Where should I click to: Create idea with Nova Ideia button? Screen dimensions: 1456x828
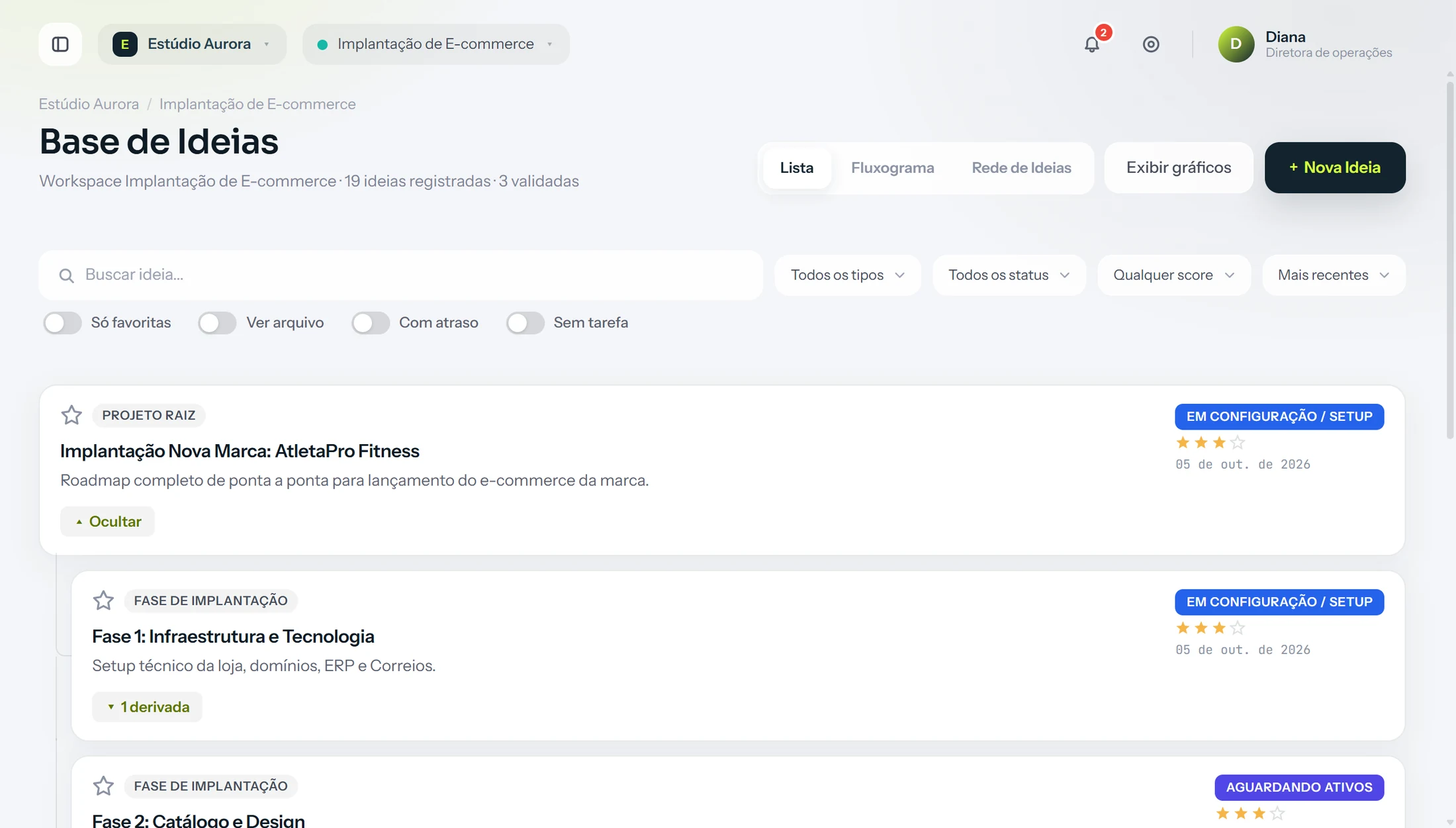(x=1335, y=168)
